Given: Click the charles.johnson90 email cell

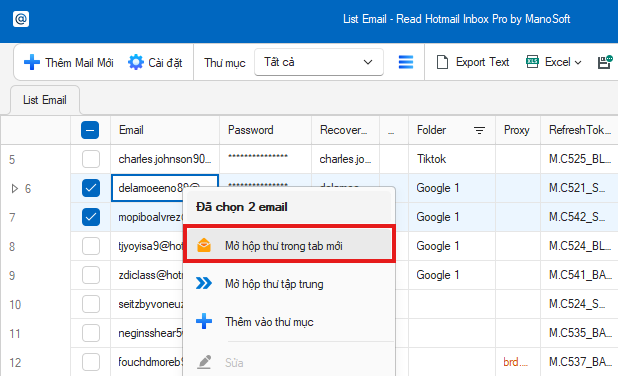Looking at the screenshot, I should 165,159.
